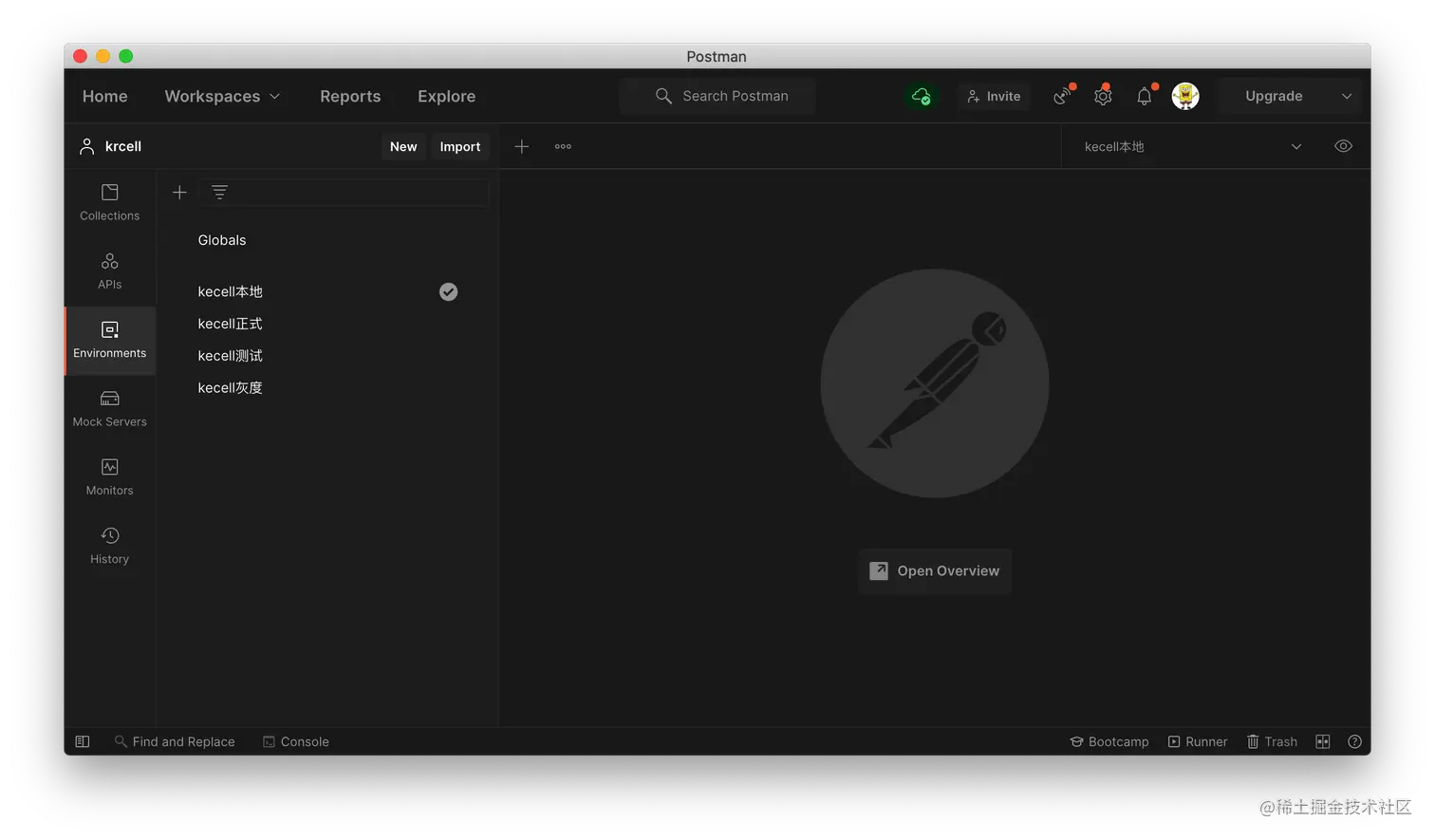The height and width of the screenshot is (840, 1435).
Task: Open the environment list filter icon
Action: click(219, 193)
